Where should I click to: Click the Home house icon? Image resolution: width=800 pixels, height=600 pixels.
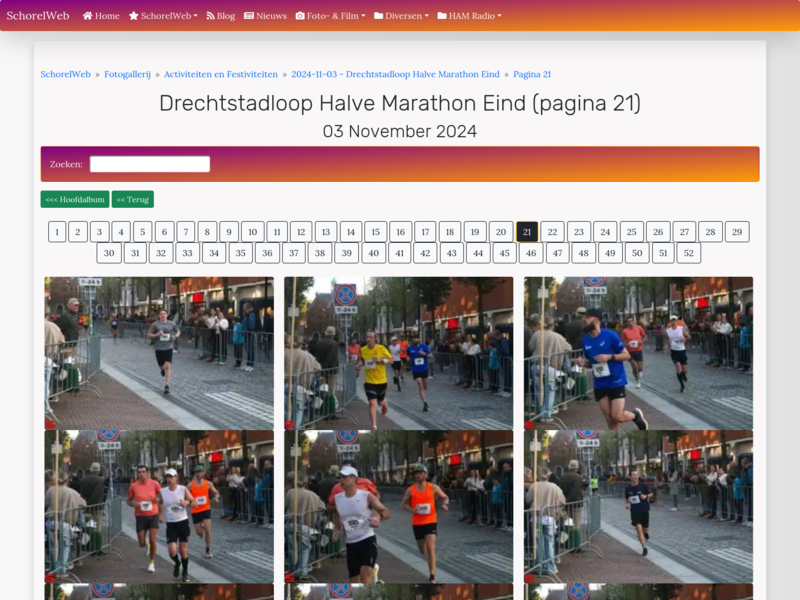[88, 16]
